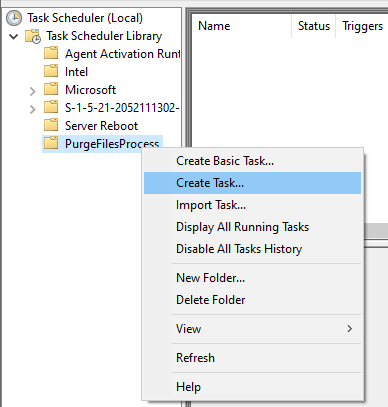
Task: Click the Task Scheduler (Local) clock icon
Action: [14, 18]
